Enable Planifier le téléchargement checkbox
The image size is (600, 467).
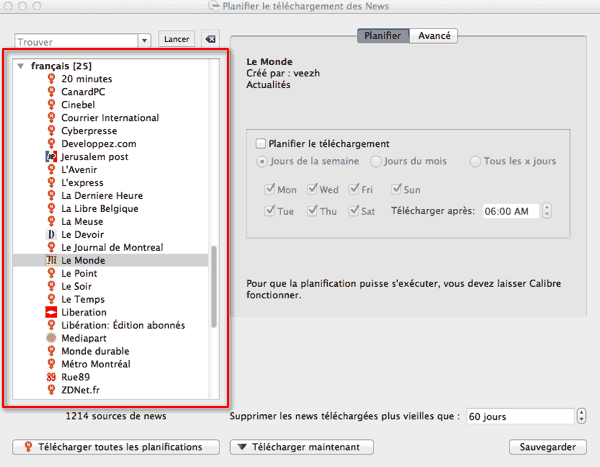tap(261, 144)
